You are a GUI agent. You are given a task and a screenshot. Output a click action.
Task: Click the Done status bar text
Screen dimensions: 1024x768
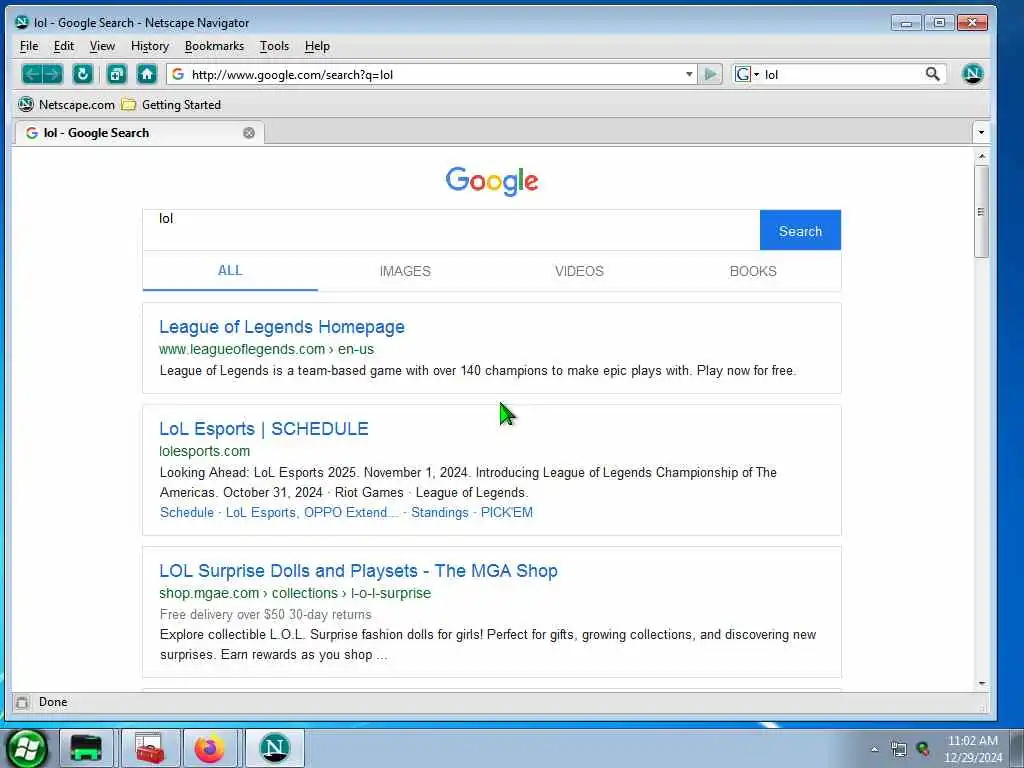tap(53, 702)
